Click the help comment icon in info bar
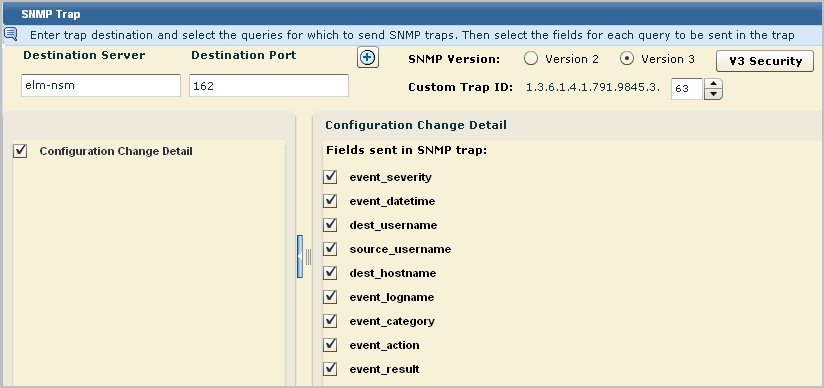The image size is (824, 388). pos(11,35)
